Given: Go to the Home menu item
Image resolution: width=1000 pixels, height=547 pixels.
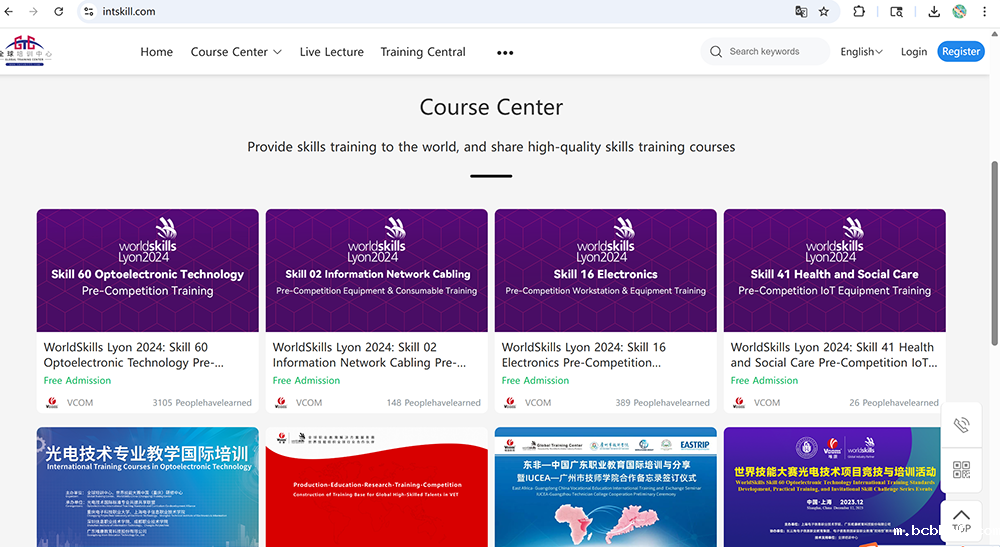Looking at the screenshot, I should (x=156, y=52).
